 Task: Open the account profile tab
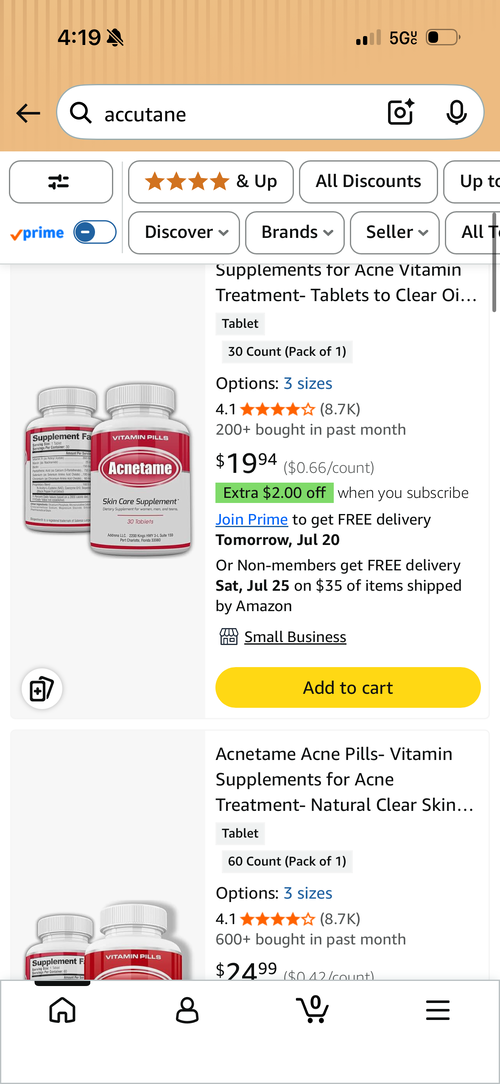(x=187, y=1010)
